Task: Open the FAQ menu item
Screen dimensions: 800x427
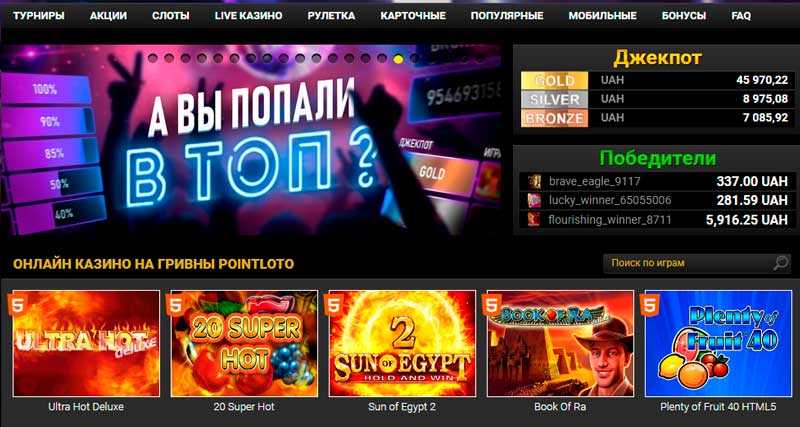Action: pos(741,16)
